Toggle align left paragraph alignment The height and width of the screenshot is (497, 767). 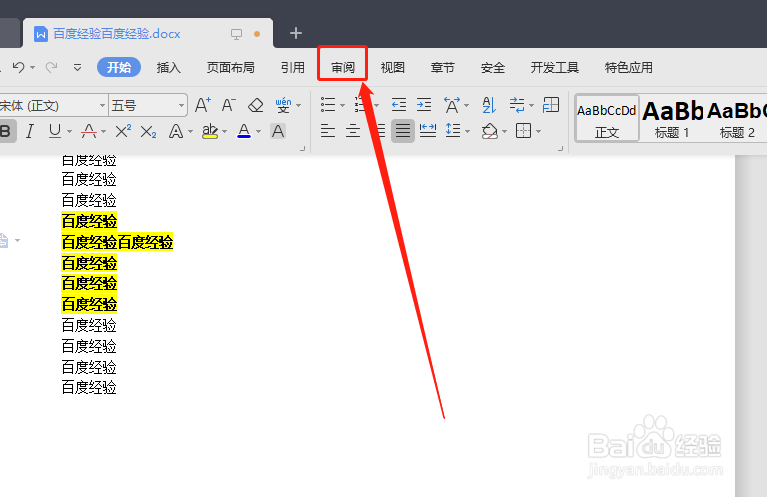328,131
